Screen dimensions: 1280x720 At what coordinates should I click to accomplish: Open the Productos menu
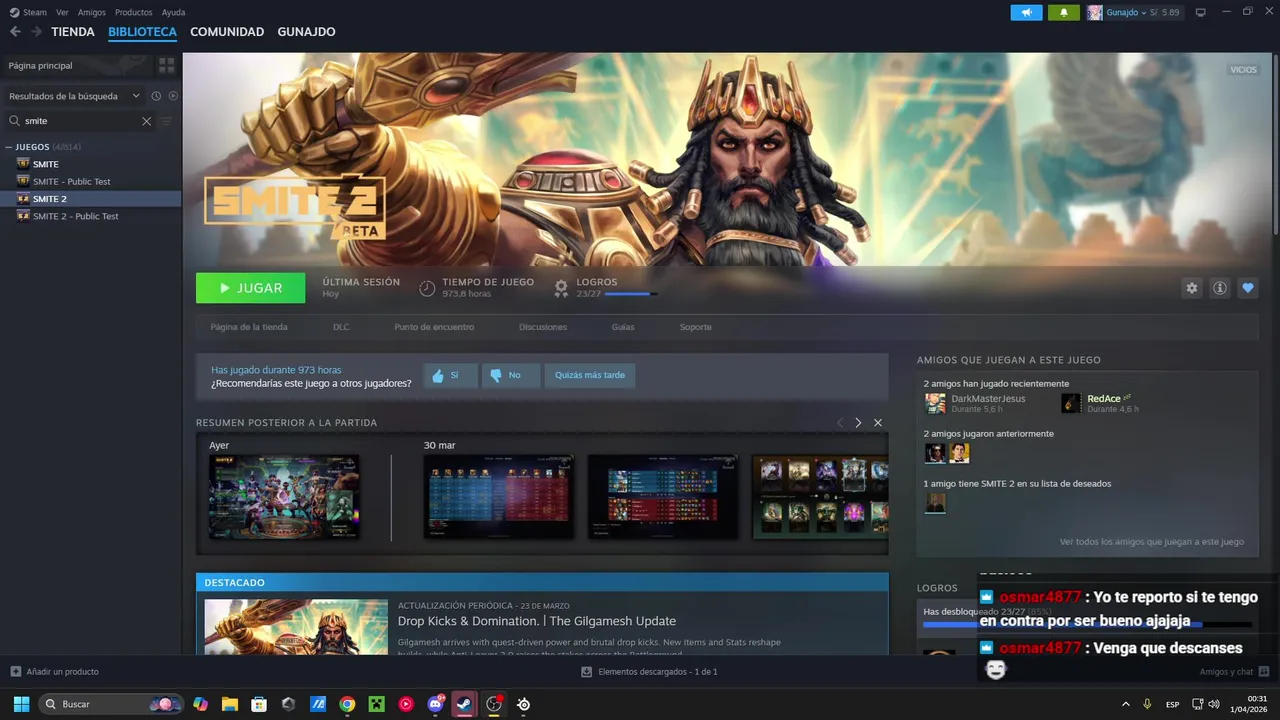click(133, 12)
